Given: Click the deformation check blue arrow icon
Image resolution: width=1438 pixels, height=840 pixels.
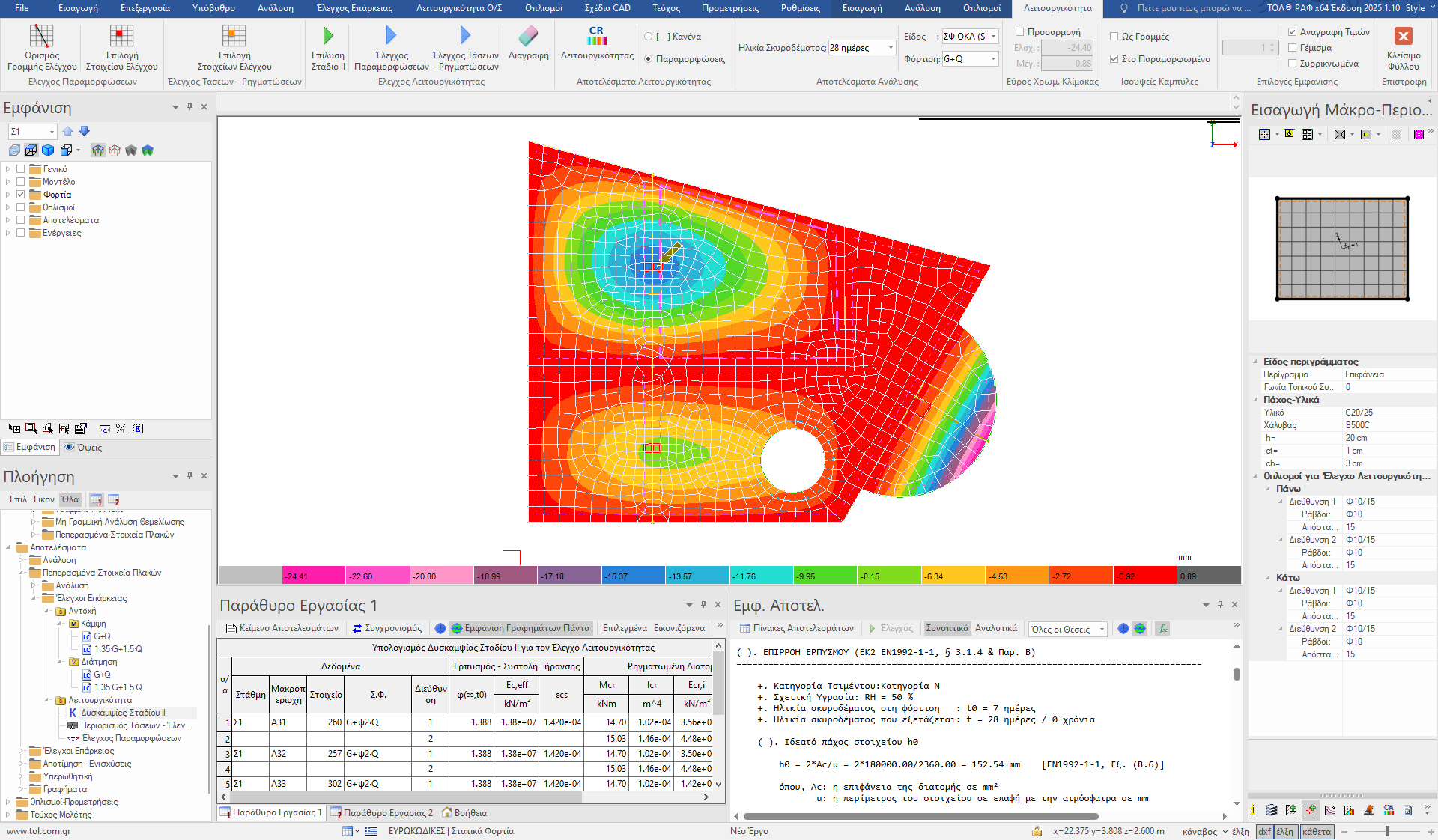Looking at the screenshot, I should (391, 35).
